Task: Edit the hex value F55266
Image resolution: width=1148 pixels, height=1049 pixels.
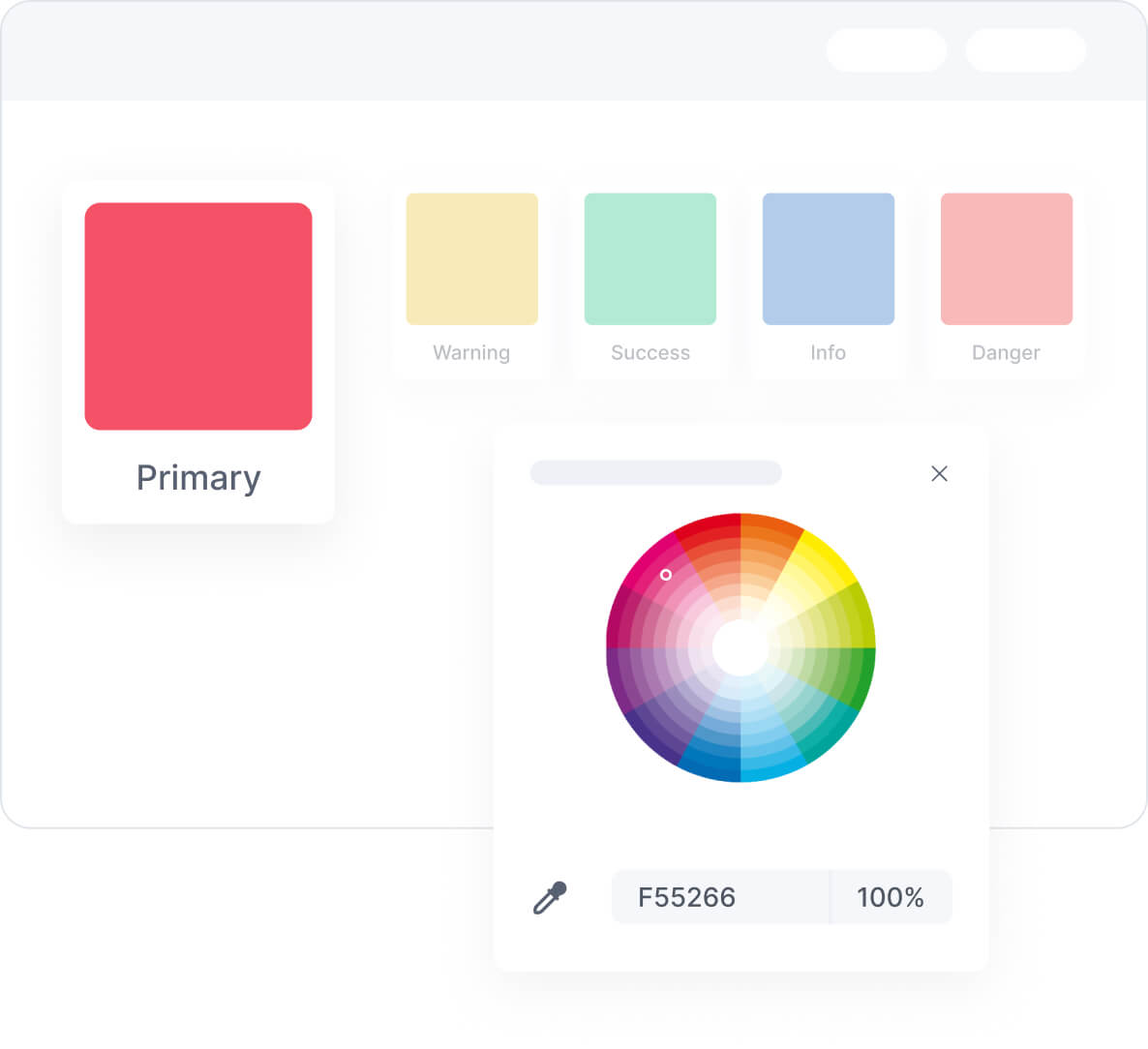Action: pyautogui.click(x=720, y=897)
